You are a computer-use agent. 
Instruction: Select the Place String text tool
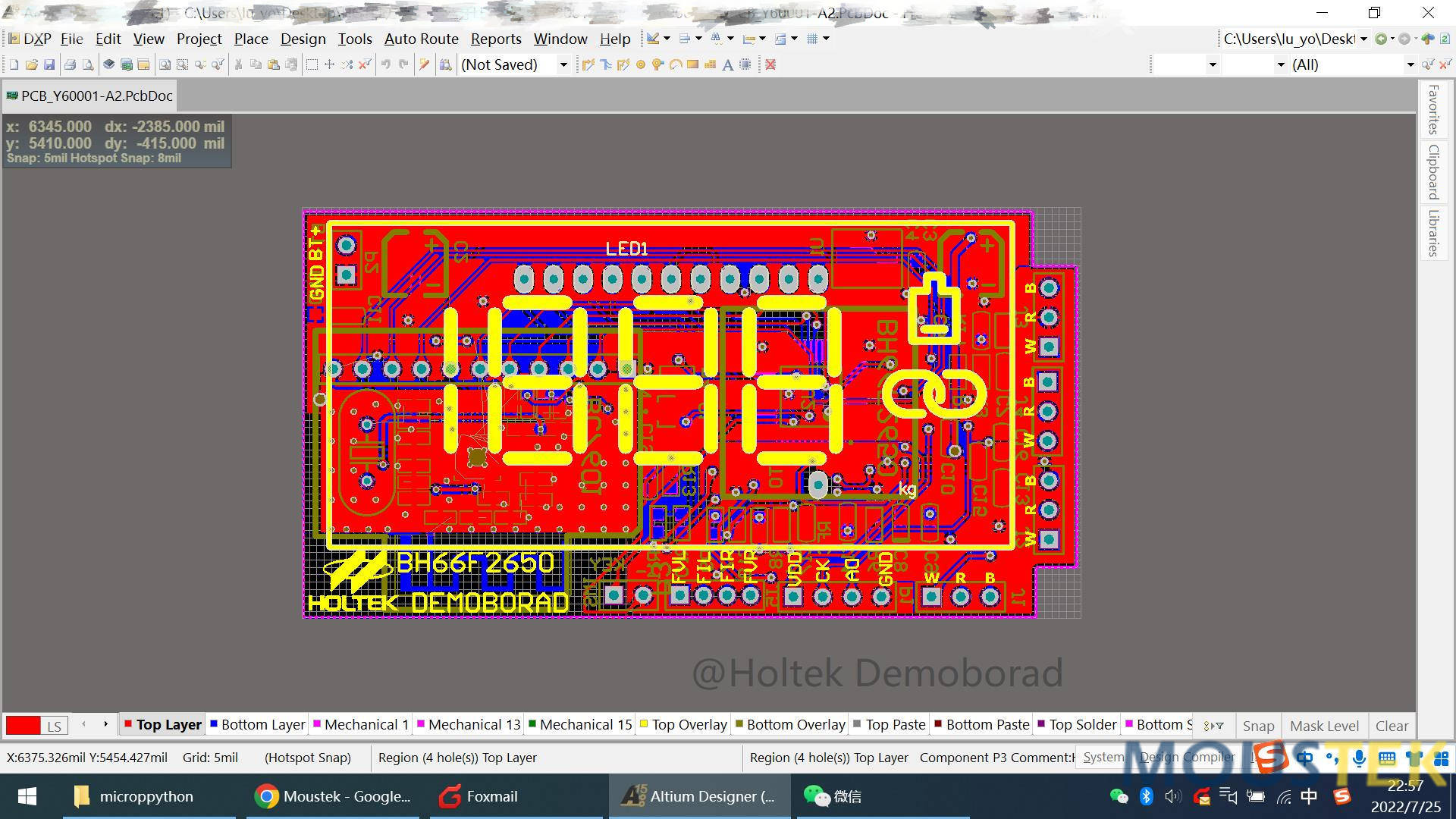pyautogui.click(x=727, y=64)
